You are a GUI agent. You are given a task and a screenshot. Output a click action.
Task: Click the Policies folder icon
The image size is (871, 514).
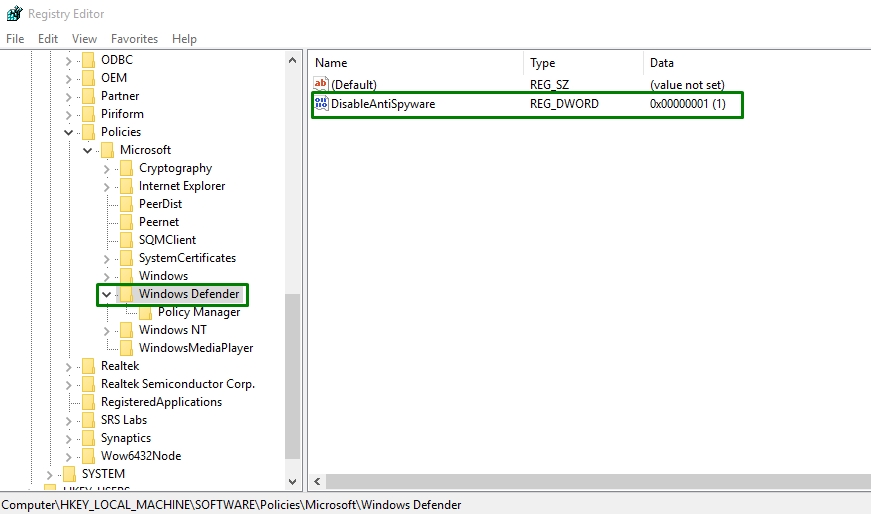pos(88,132)
